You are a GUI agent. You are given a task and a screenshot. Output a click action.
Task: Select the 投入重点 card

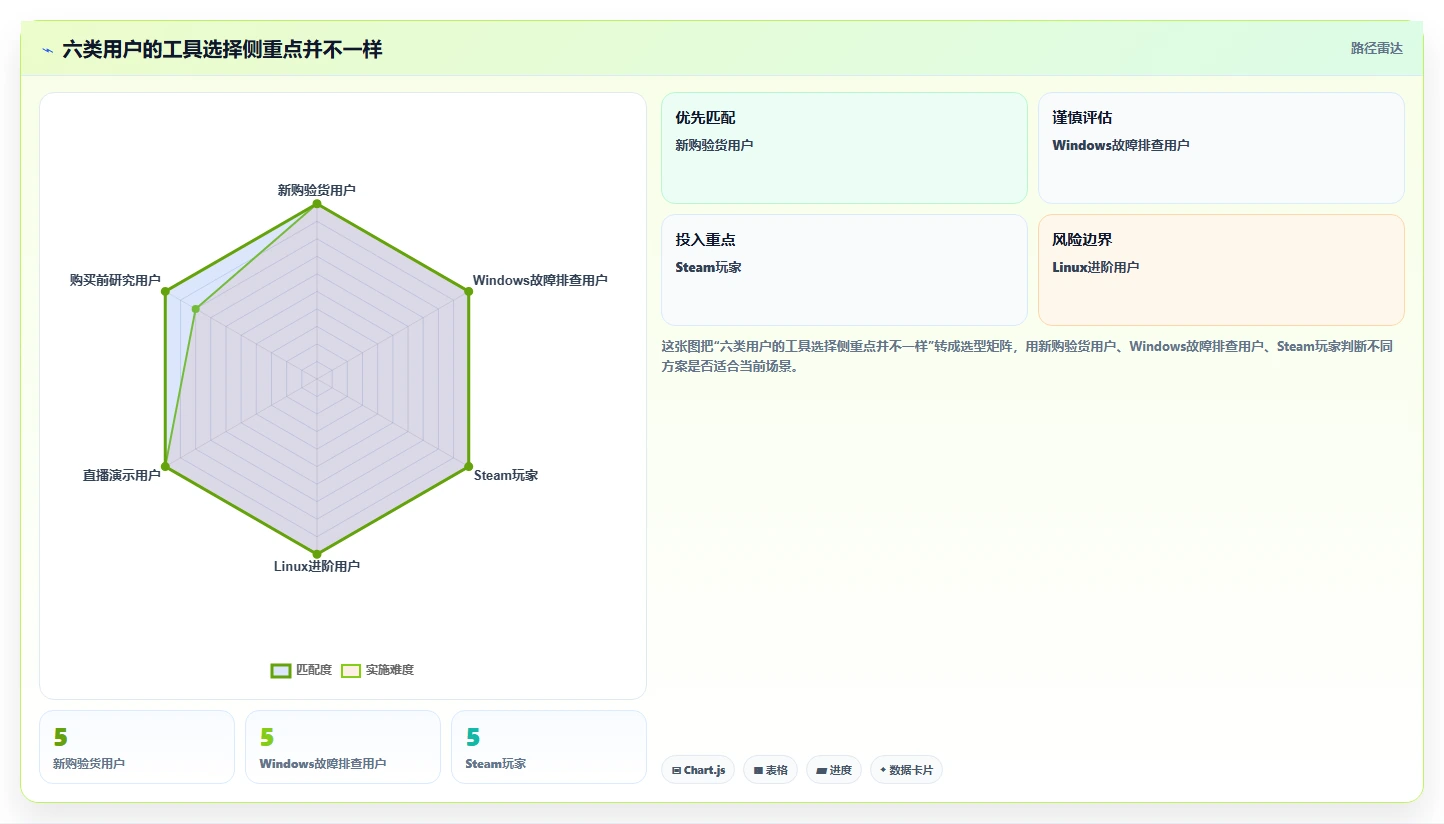tap(844, 270)
